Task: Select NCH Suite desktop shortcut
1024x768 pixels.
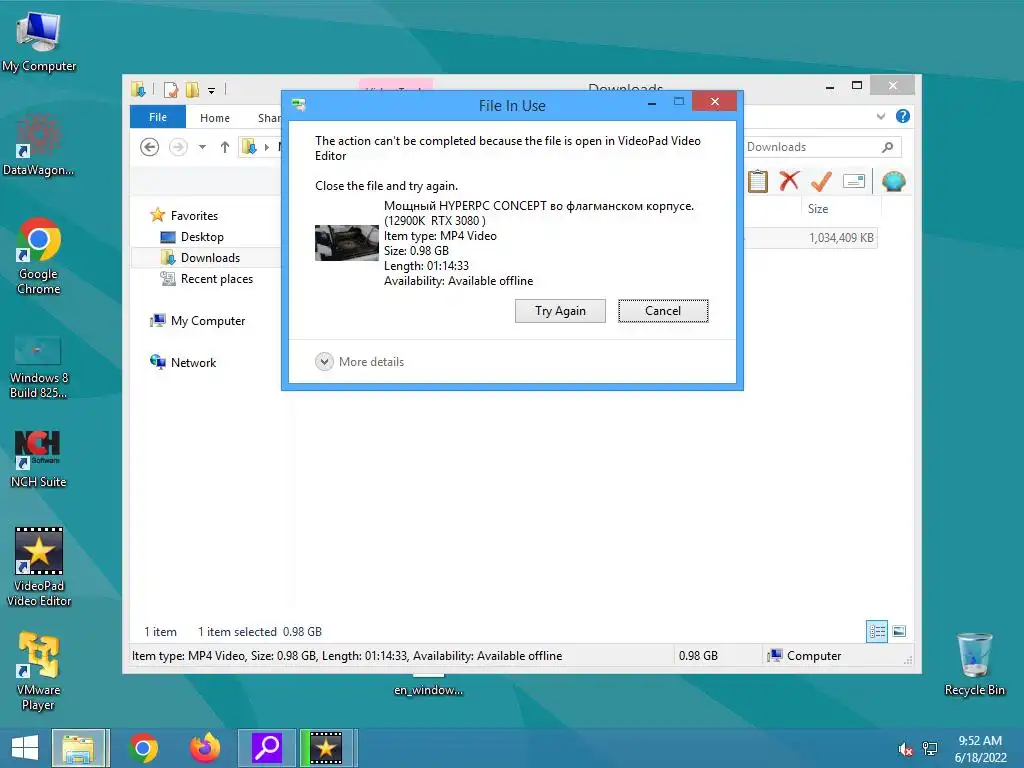Action: click(x=39, y=459)
